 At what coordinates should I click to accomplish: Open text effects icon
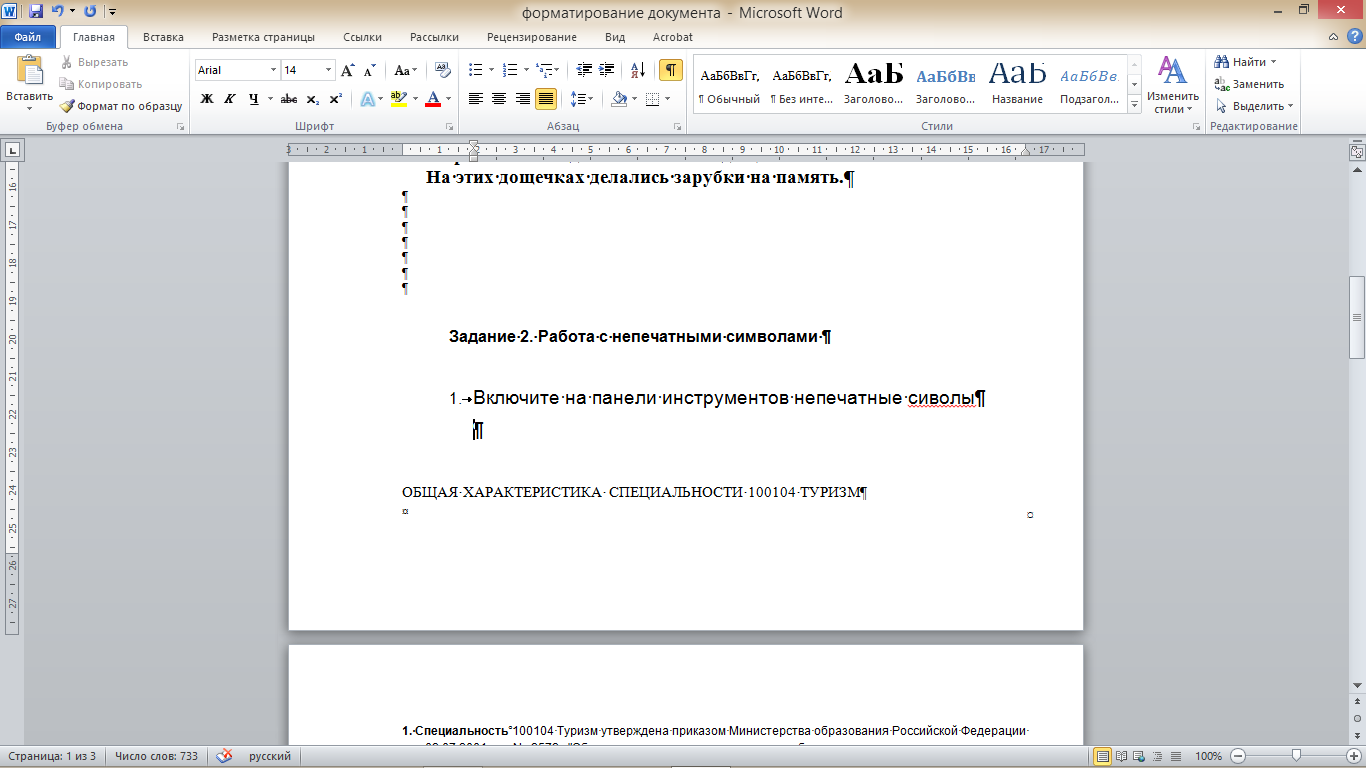click(367, 99)
